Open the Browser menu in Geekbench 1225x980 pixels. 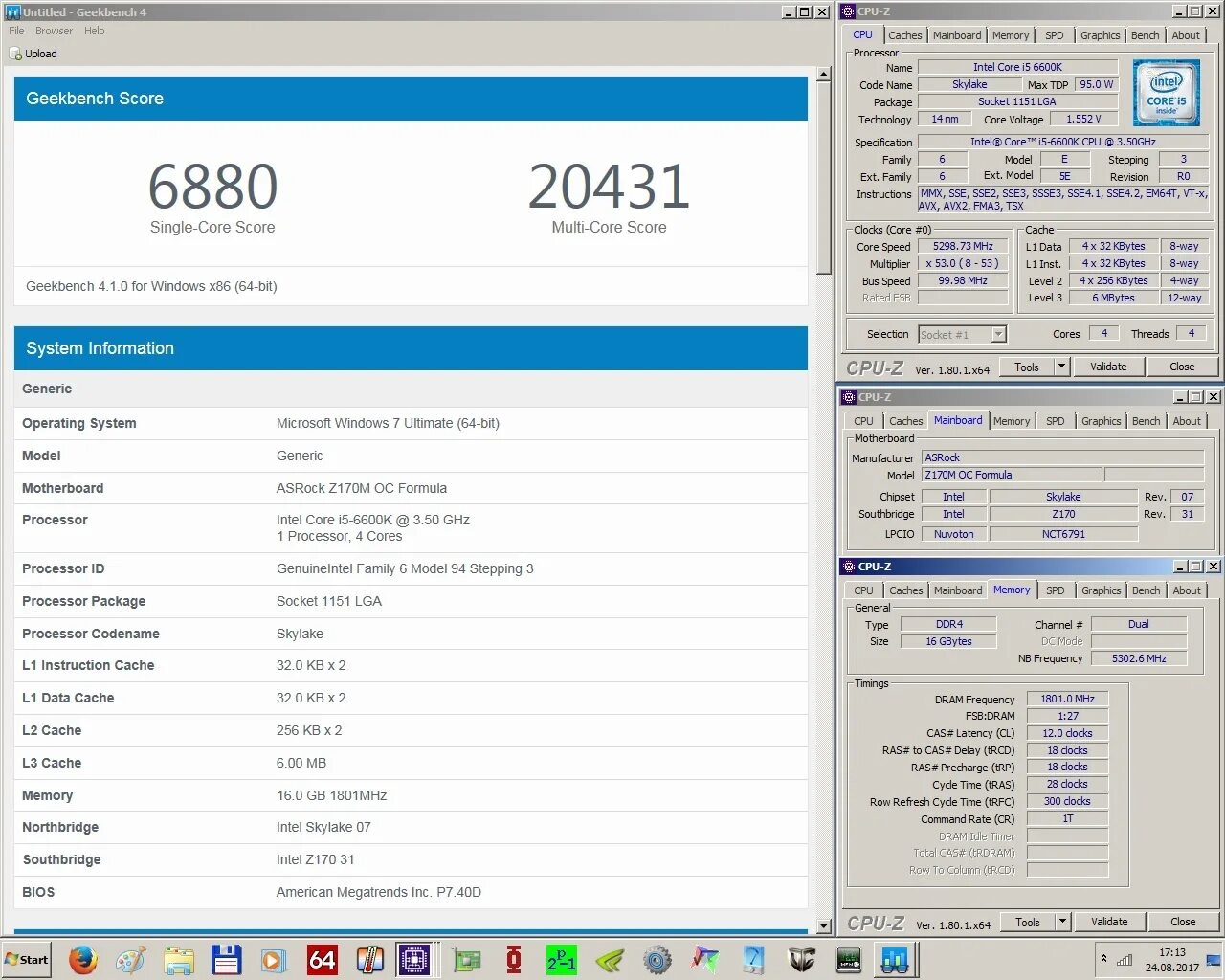54,31
